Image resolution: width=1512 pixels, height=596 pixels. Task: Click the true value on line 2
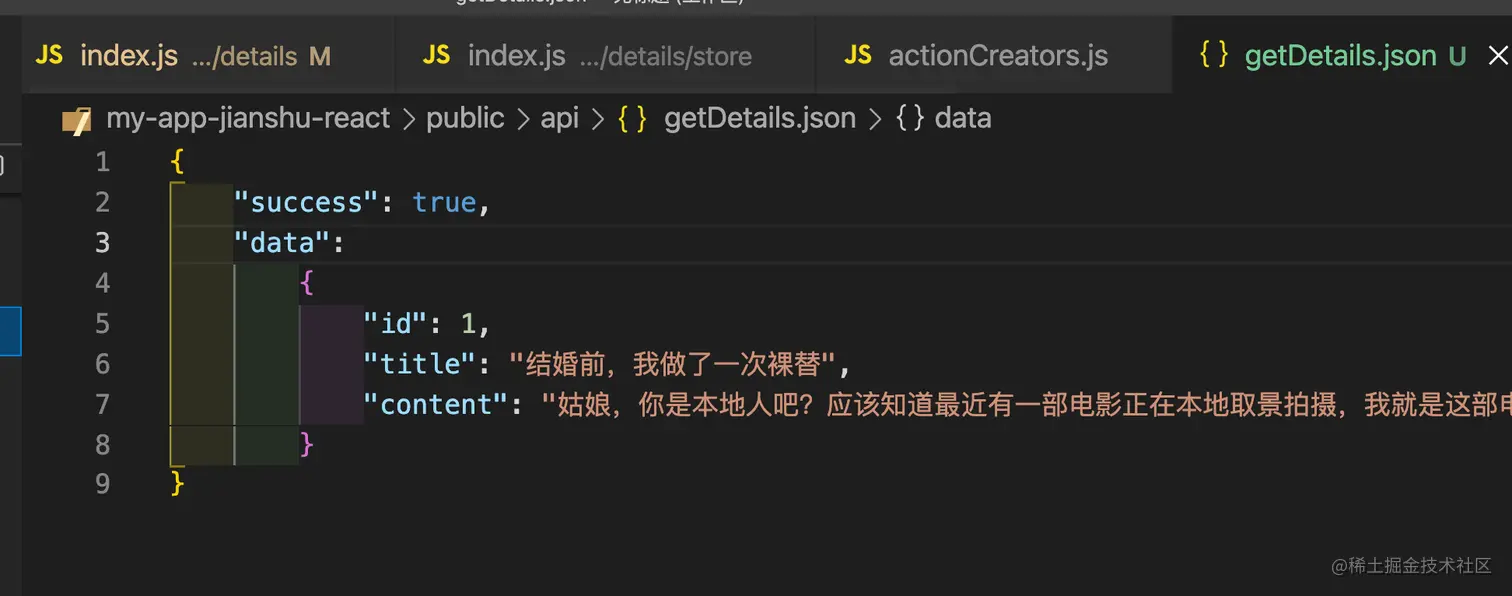click(444, 203)
